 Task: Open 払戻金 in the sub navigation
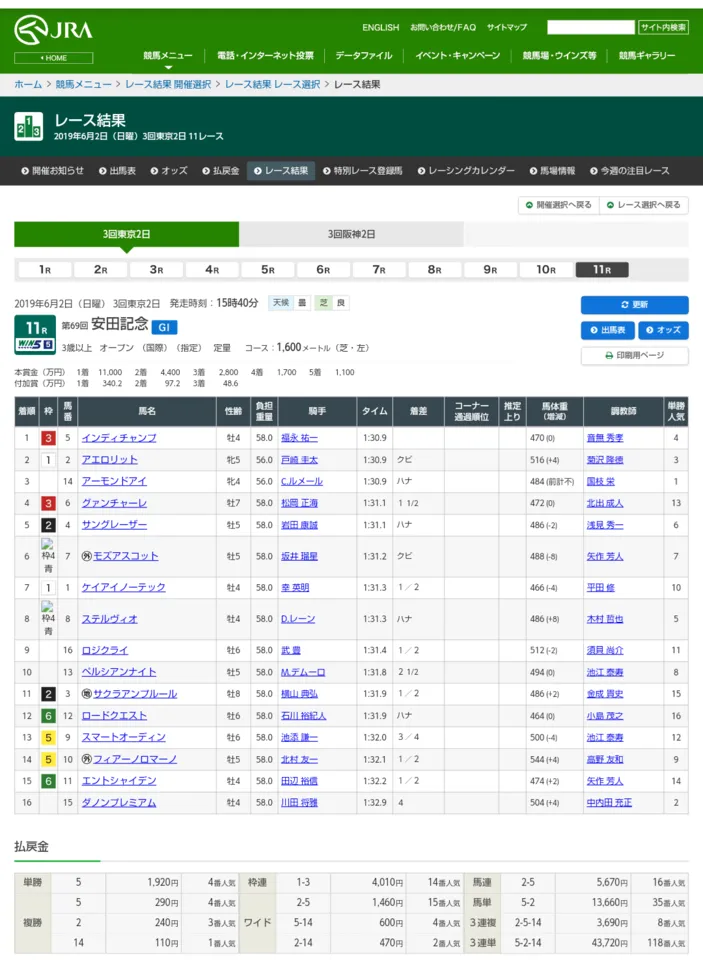point(220,171)
